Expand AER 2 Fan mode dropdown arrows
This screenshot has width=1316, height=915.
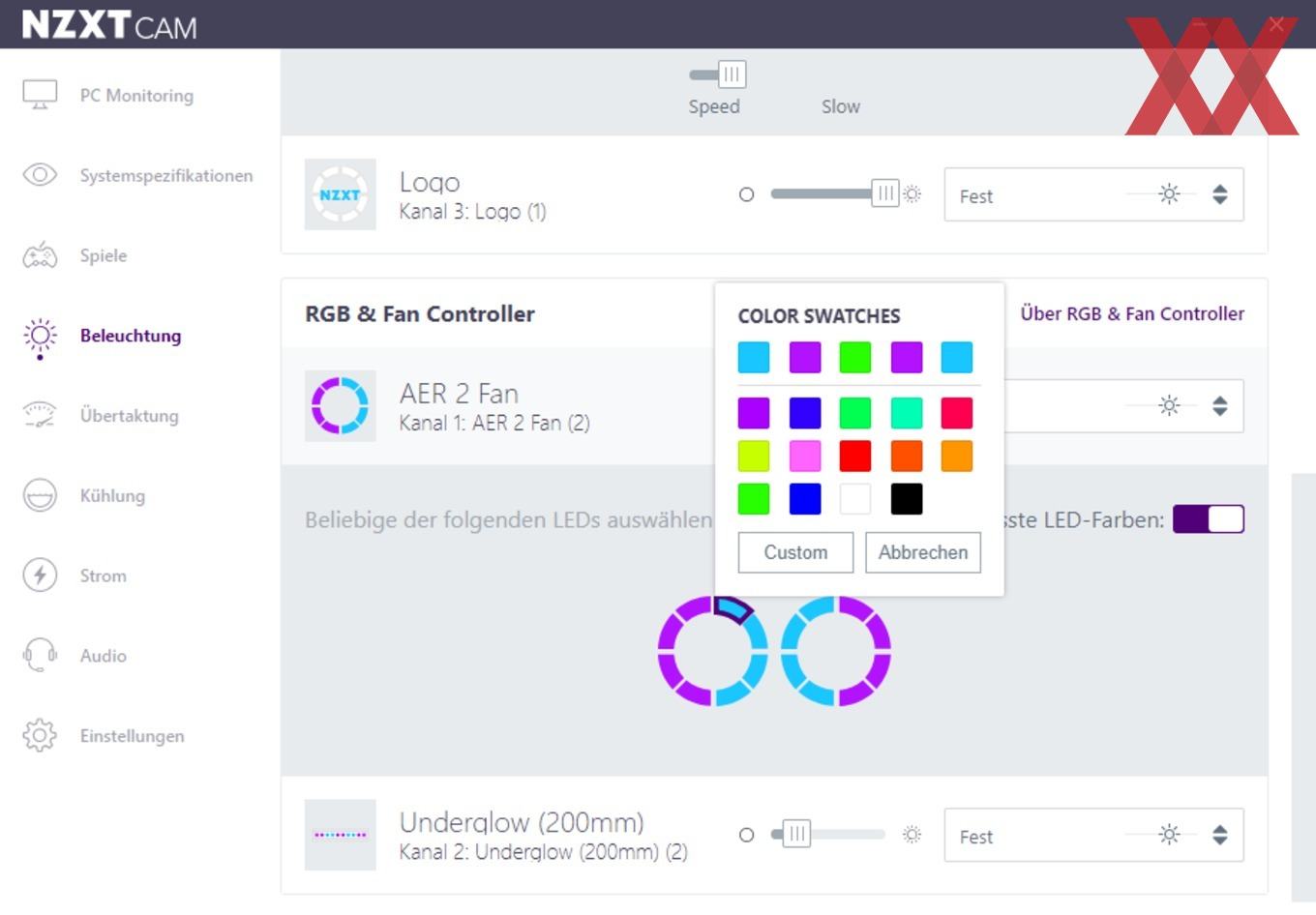[1220, 405]
